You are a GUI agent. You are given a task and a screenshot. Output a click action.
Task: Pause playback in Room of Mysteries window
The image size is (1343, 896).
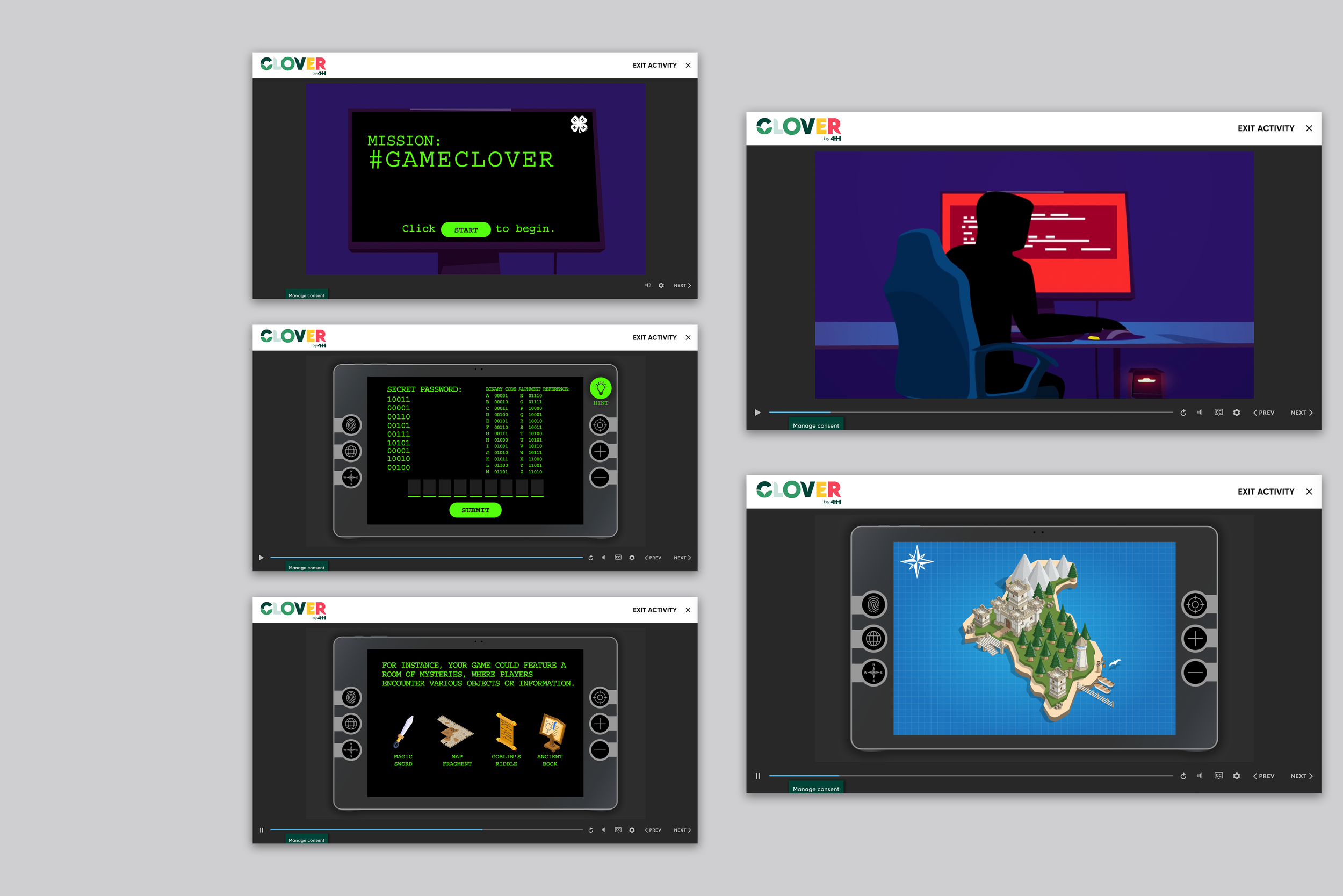pyautogui.click(x=262, y=830)
